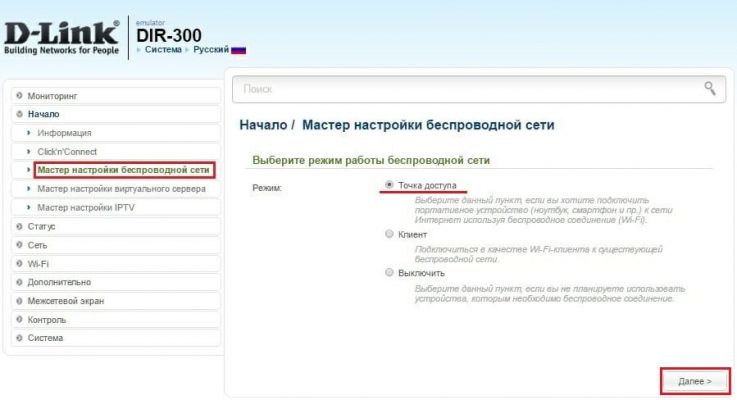The width and height of the screenshot is (737, 400).
Task: Click the magnifier search icon
Action: pyautogui.click(x=709, y=88)
